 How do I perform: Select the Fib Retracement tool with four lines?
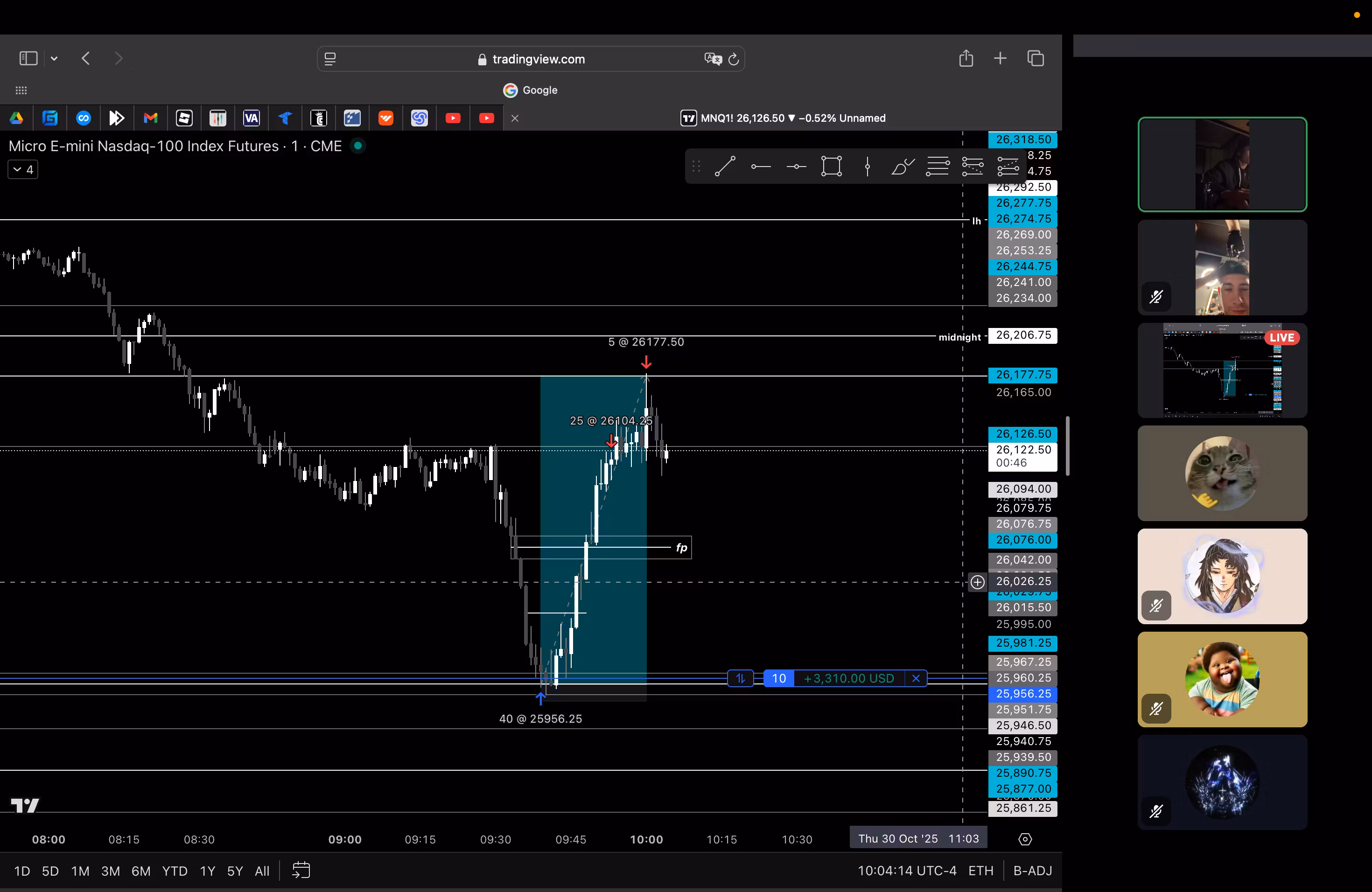click(938, 167)
